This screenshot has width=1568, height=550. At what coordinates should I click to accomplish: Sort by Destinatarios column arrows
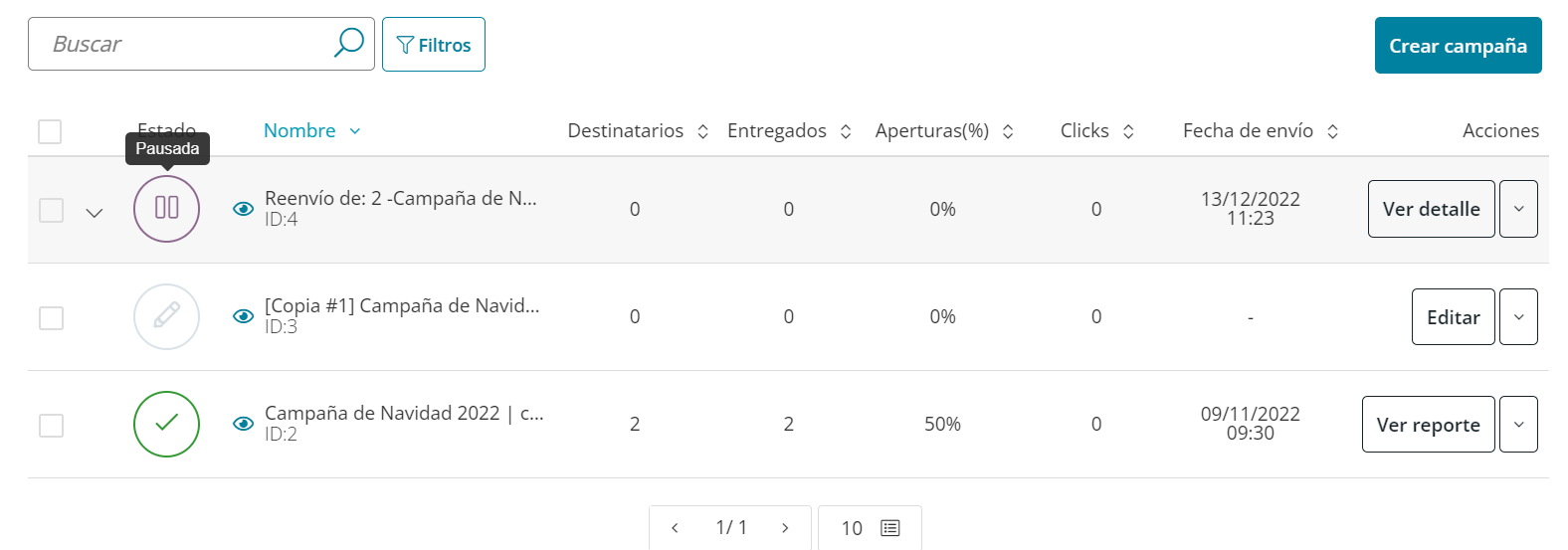click(702, 131)
